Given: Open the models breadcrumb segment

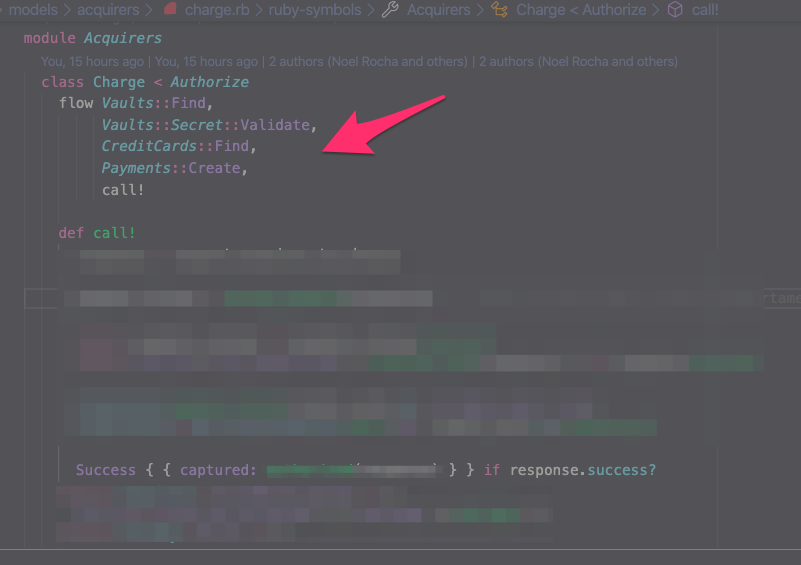Looking at the screenshot, I should (x=33, y=10).
